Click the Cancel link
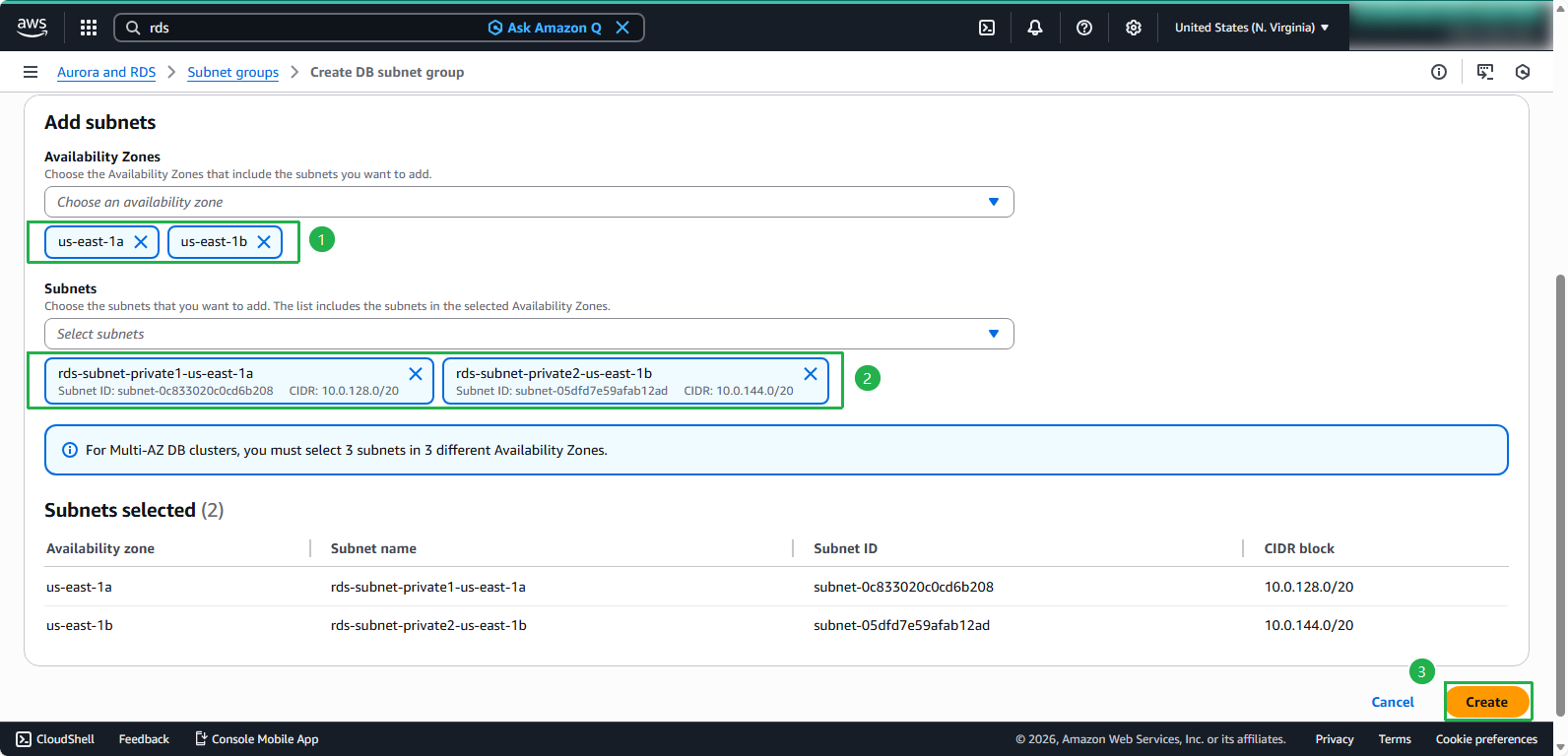The height and width of the screenshot is (756, 1568). tap(1393, 702)
